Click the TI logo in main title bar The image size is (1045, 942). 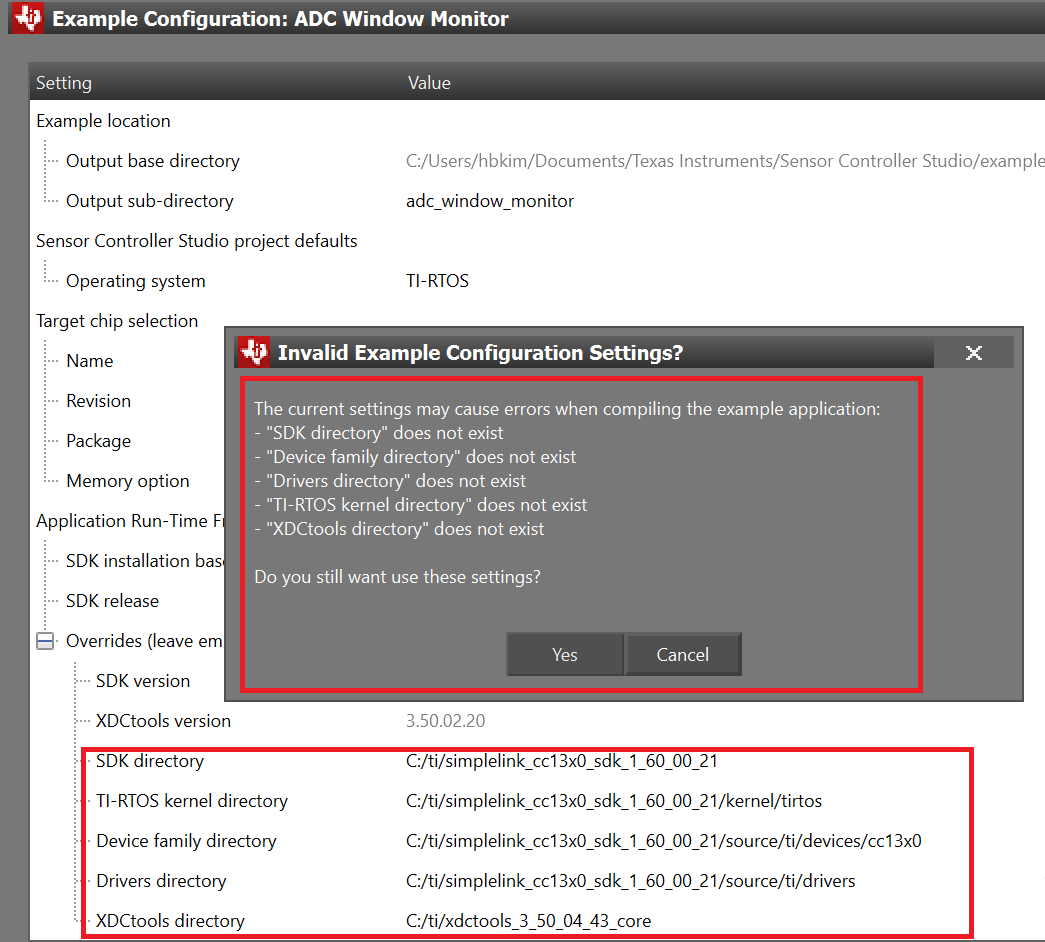[28, 18]
